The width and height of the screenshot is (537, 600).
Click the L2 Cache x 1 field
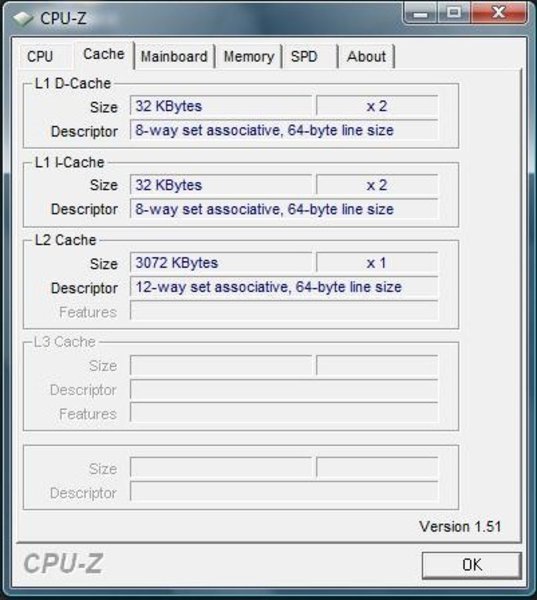point(377,263)
